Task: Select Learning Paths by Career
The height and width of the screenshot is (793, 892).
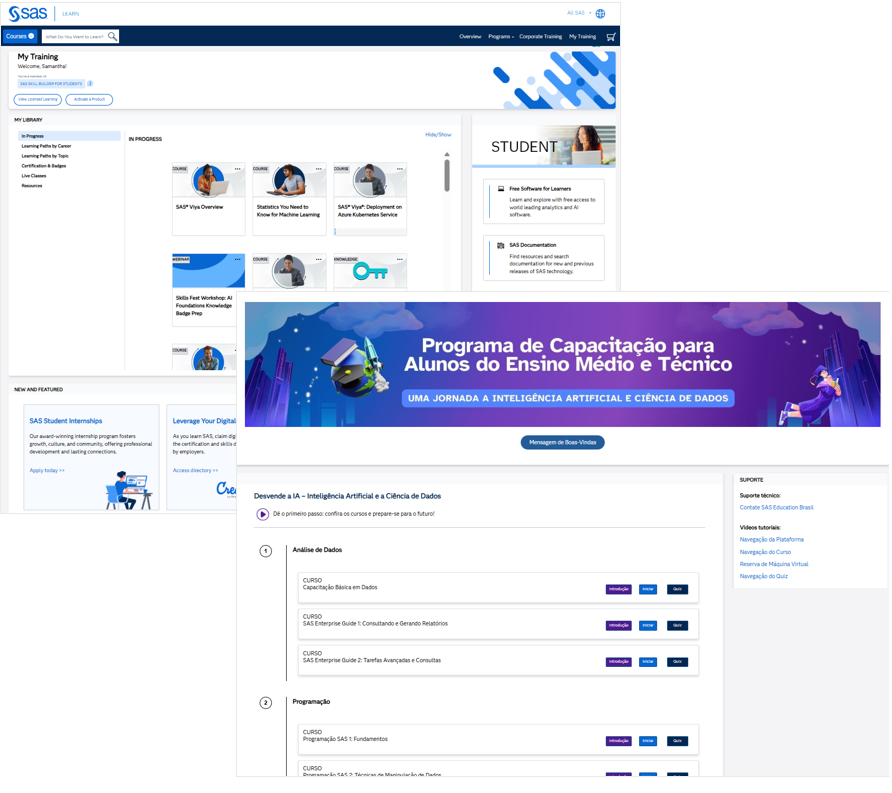Action: [46, 146]
